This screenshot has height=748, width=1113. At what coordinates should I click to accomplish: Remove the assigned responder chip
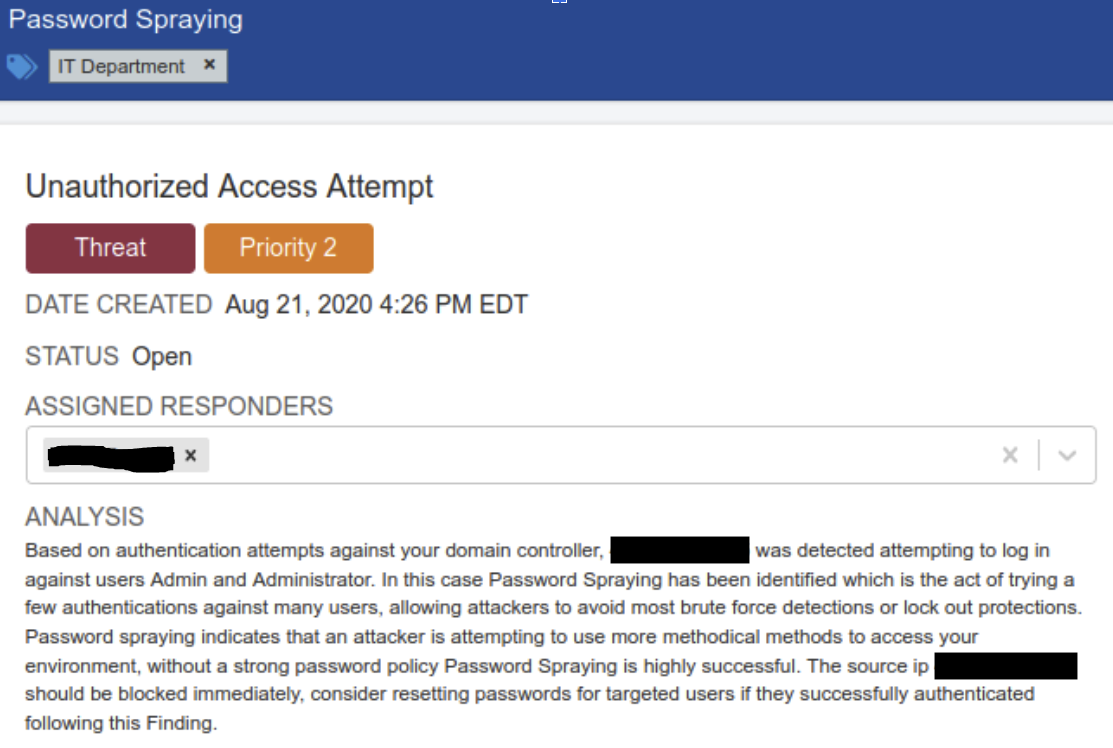pos(191,456)
